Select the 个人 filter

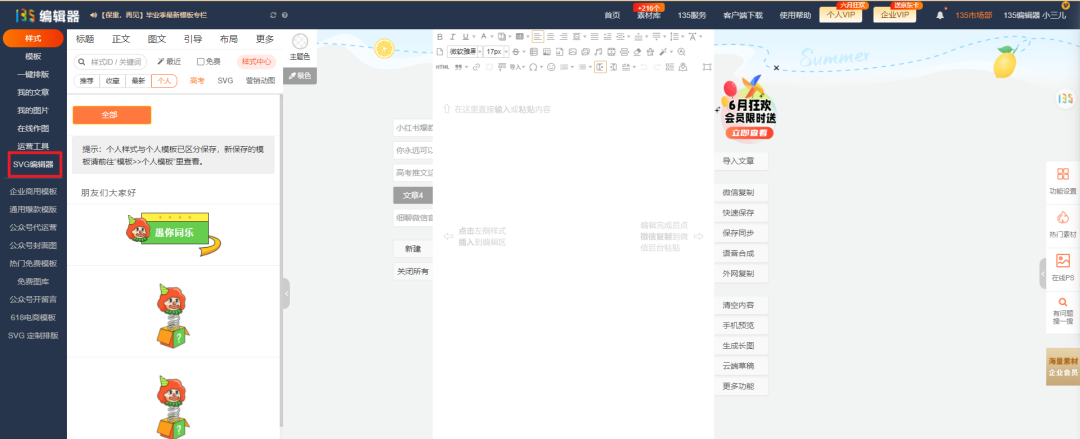coord(164,81)
